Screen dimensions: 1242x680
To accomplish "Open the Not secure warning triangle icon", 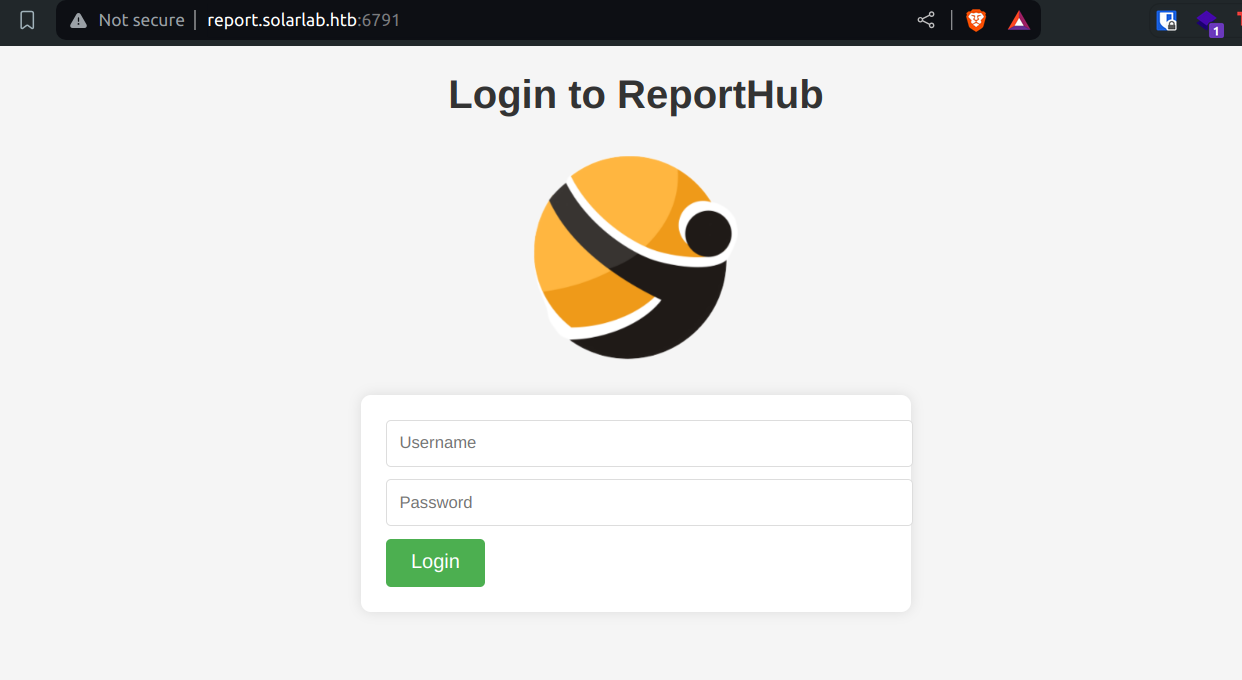I will tap(78, 20).
